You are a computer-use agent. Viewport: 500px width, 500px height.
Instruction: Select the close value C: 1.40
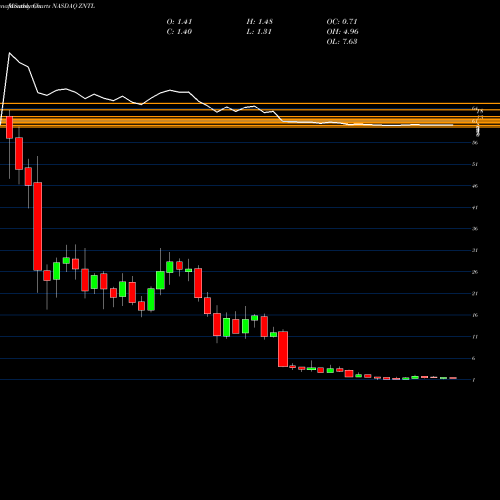tap(179, 32)
